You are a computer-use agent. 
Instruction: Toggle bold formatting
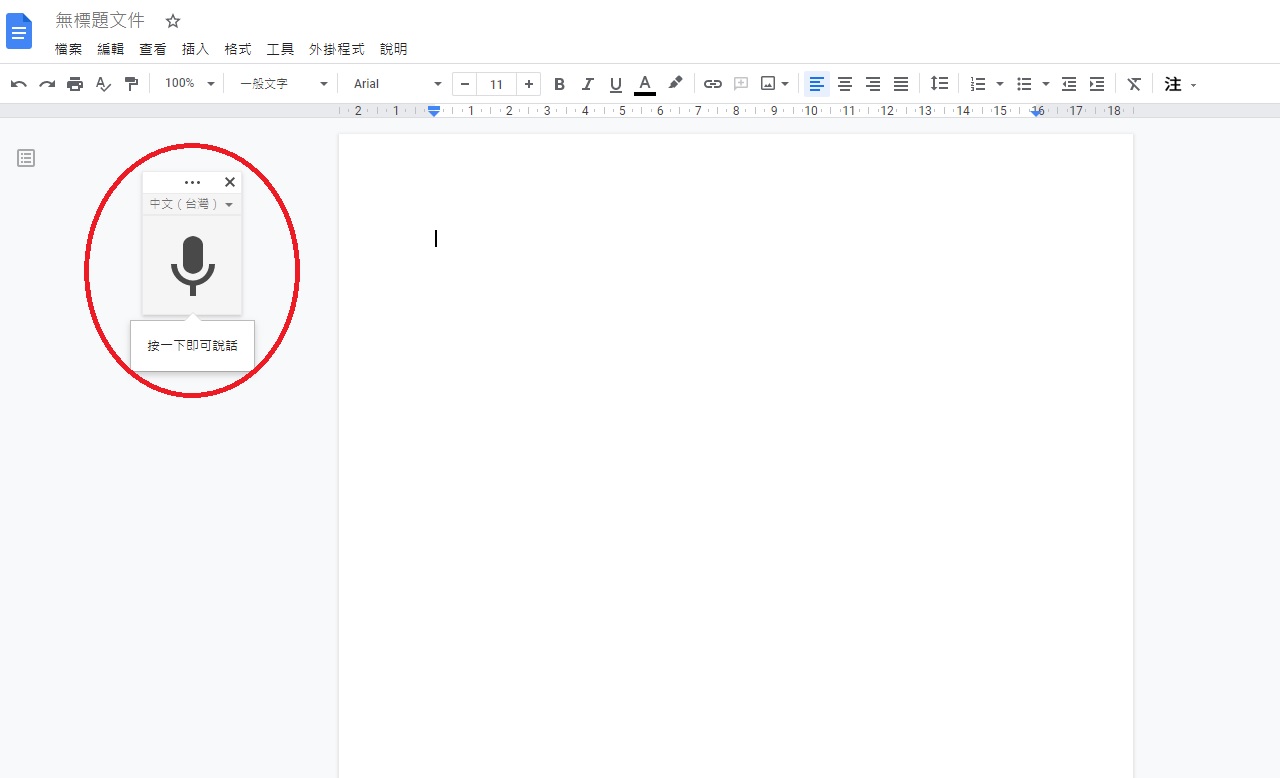[x=559, y=84]
